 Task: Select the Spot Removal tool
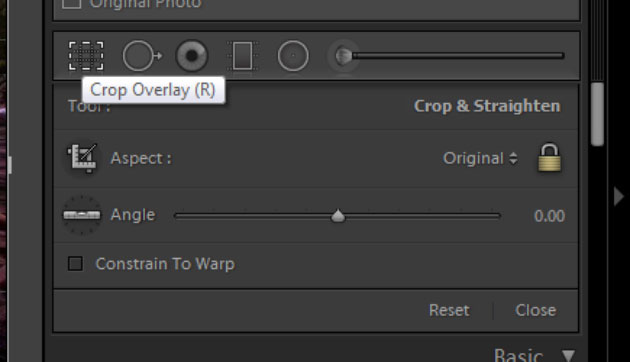142,56
